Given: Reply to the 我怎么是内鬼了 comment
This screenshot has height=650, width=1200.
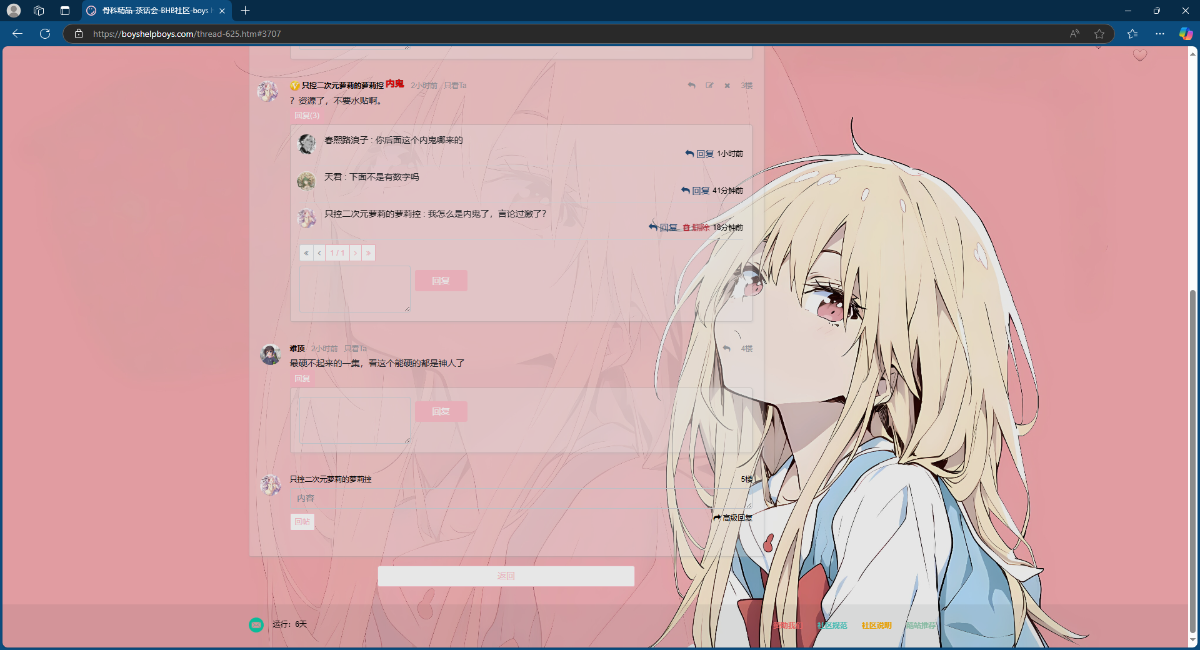Looking at the screenshot, I should 663,227.
